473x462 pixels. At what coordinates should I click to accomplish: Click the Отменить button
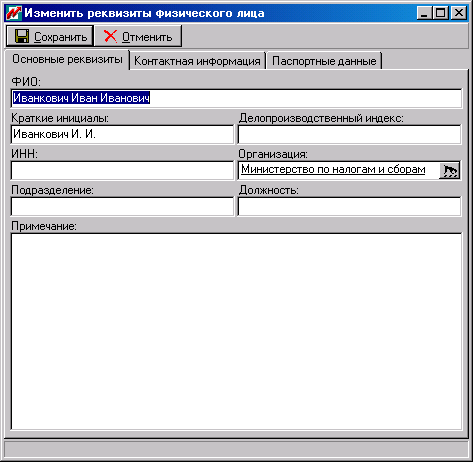[x=138, y=36]
